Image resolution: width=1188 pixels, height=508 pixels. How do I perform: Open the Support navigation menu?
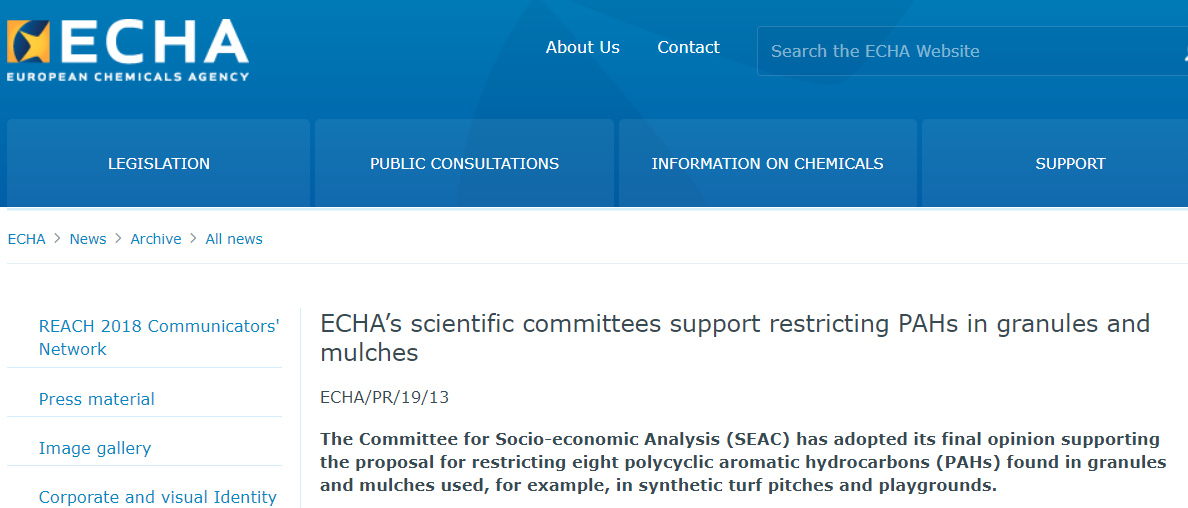point(1070,163)
